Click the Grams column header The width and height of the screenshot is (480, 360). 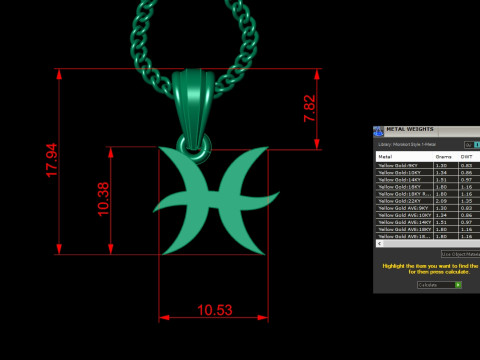point(445,157)
